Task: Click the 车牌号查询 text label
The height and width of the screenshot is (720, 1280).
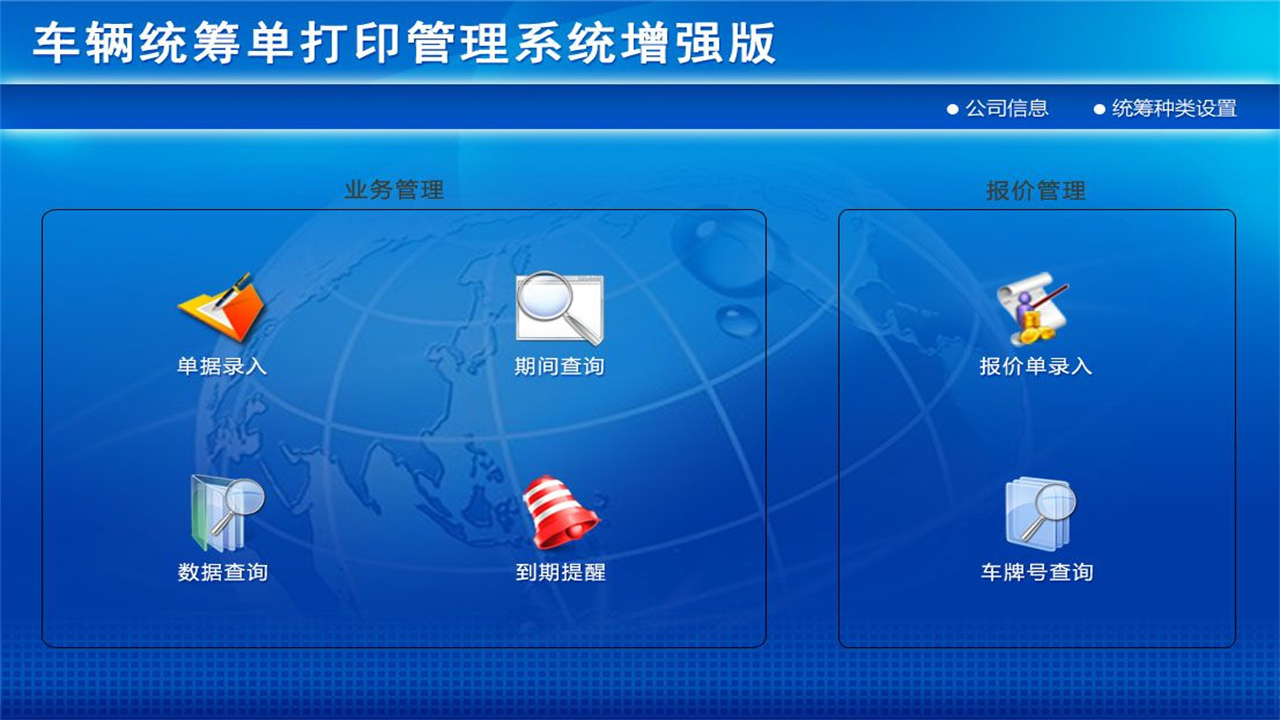Action: pos(1038,572)
